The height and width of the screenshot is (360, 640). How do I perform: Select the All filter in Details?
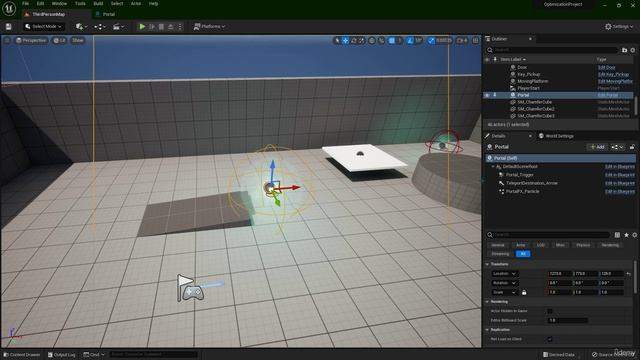pyautogui.click(x=523, y=254)
